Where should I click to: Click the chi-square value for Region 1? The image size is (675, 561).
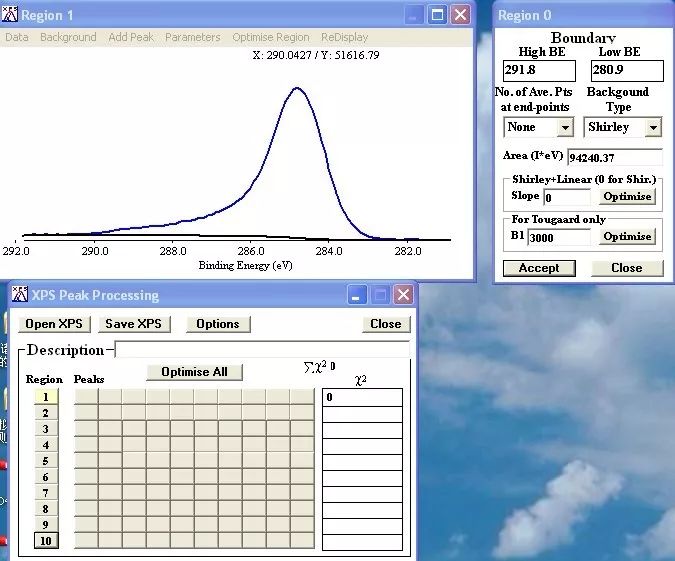[x=362, y=397]
